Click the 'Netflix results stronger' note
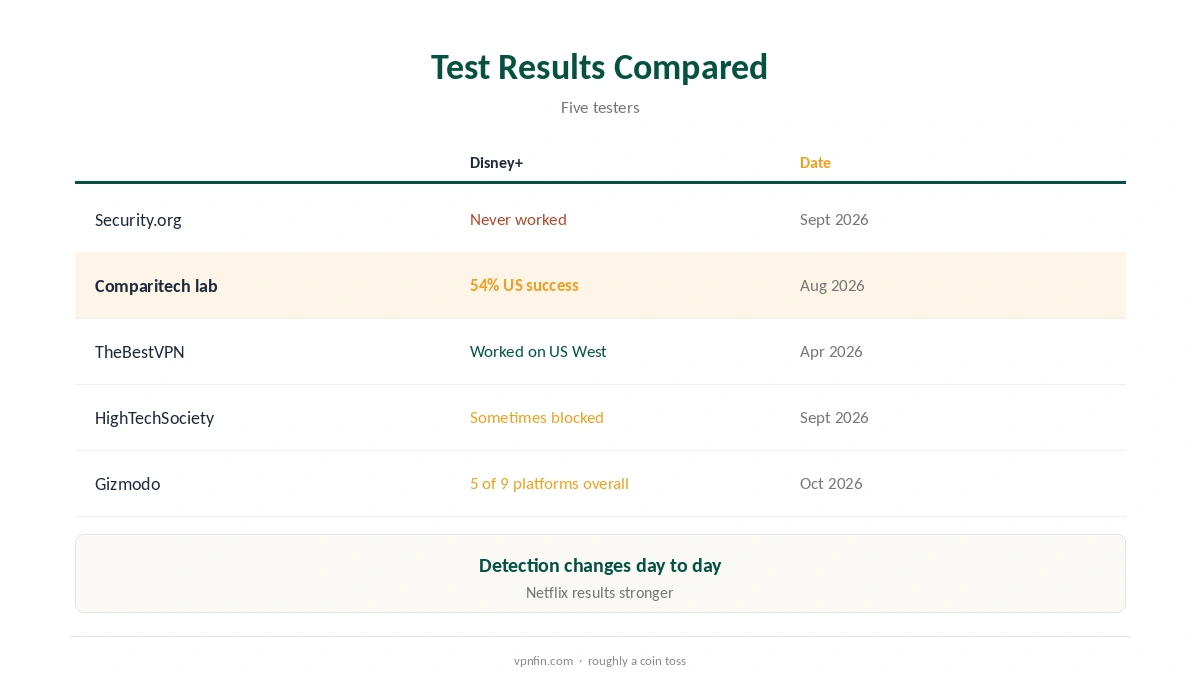 (x=600, y=593)
